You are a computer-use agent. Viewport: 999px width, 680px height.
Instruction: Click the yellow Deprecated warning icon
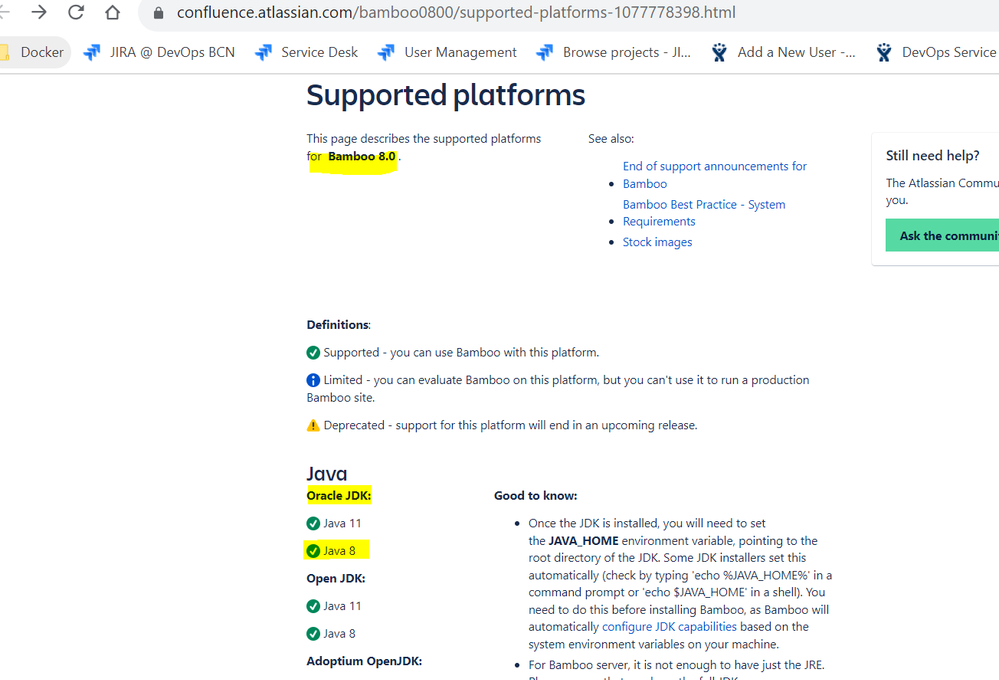click(x=313, y=425)
